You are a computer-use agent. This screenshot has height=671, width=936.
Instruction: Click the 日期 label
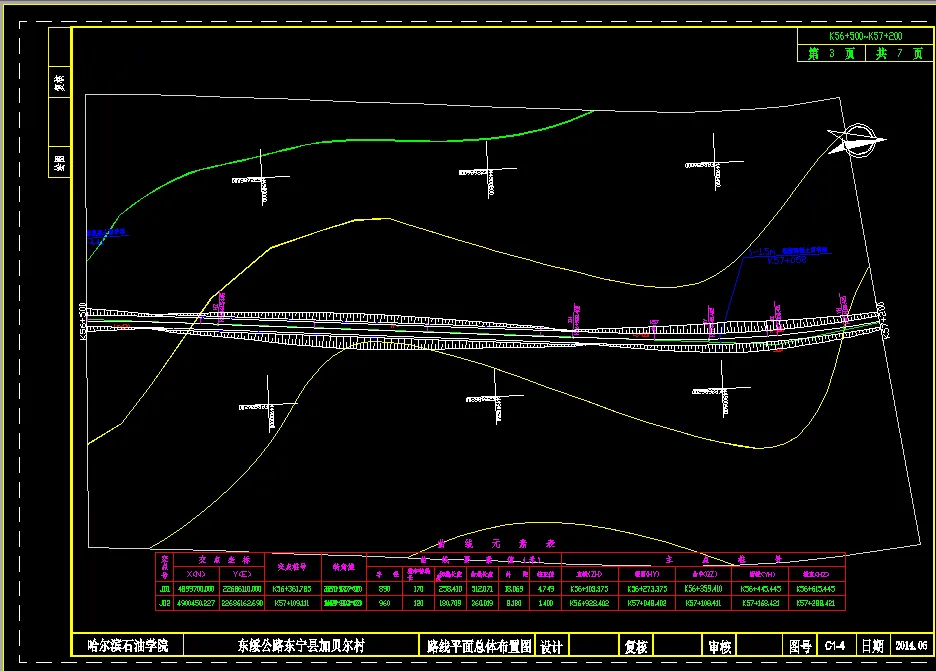pyautogui.click(x=872, y=646)
